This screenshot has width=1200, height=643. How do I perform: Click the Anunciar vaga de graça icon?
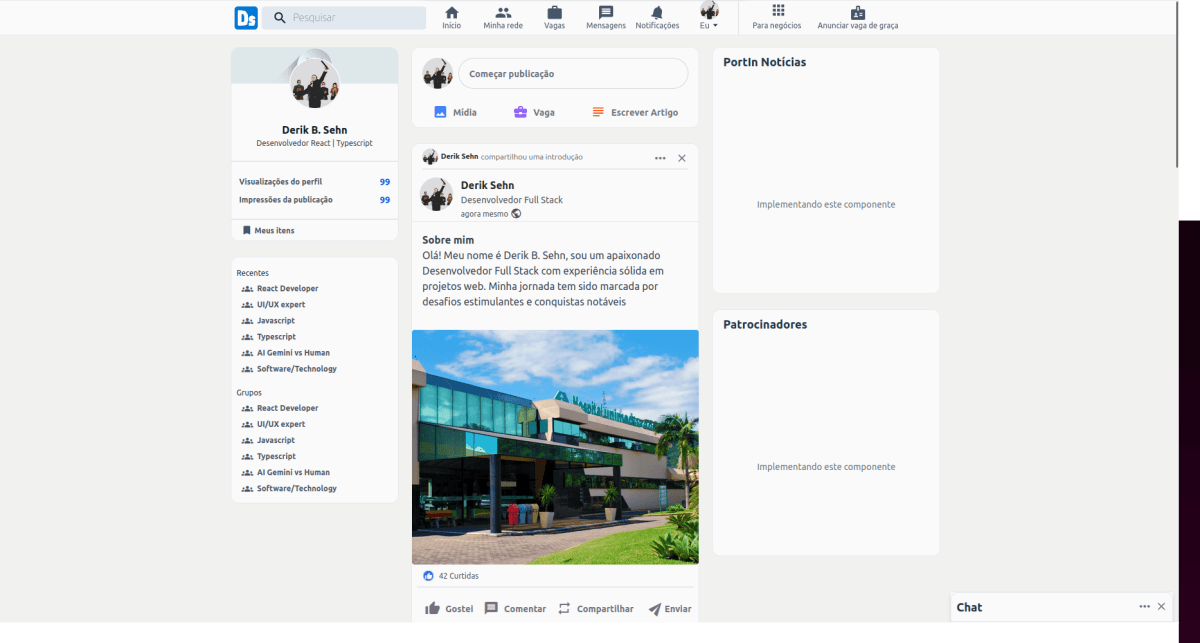tap(857, 13)
